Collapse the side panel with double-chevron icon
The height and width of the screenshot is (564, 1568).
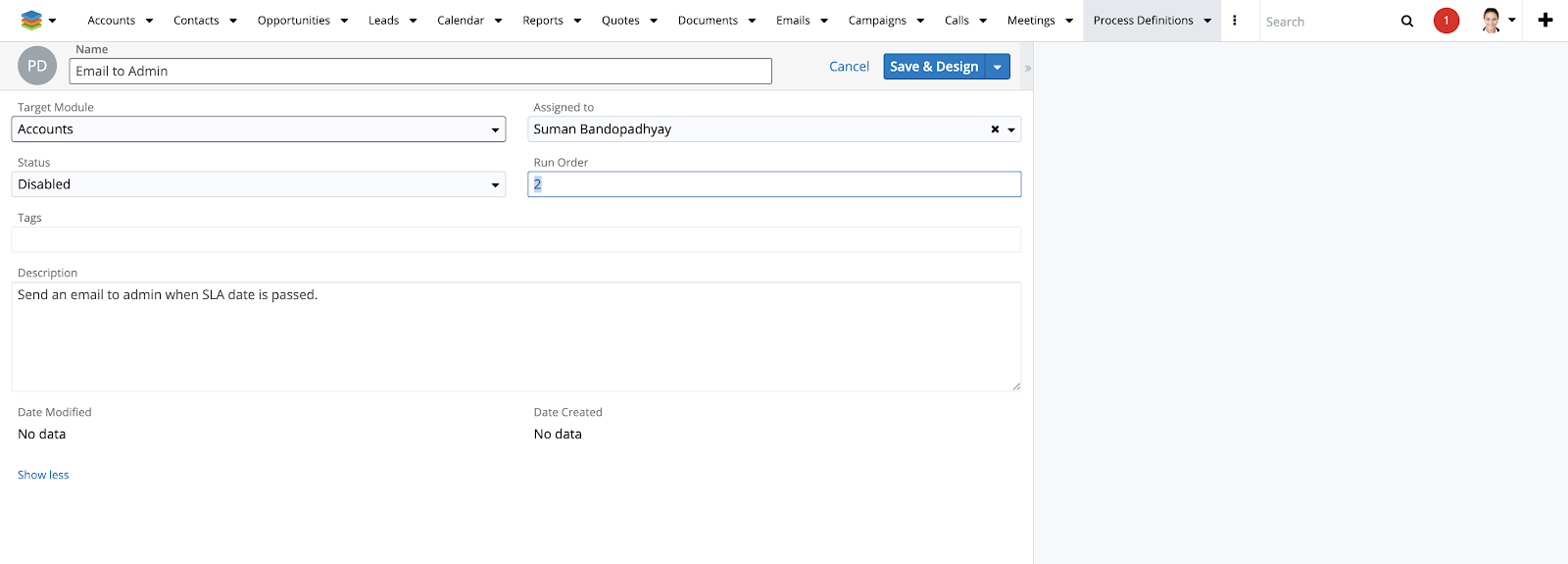(x=1027, y=69)
